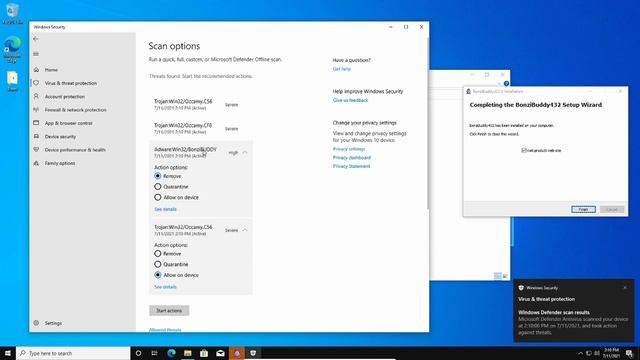
Task: Open Virus & threat protection section
Action: 71,83
